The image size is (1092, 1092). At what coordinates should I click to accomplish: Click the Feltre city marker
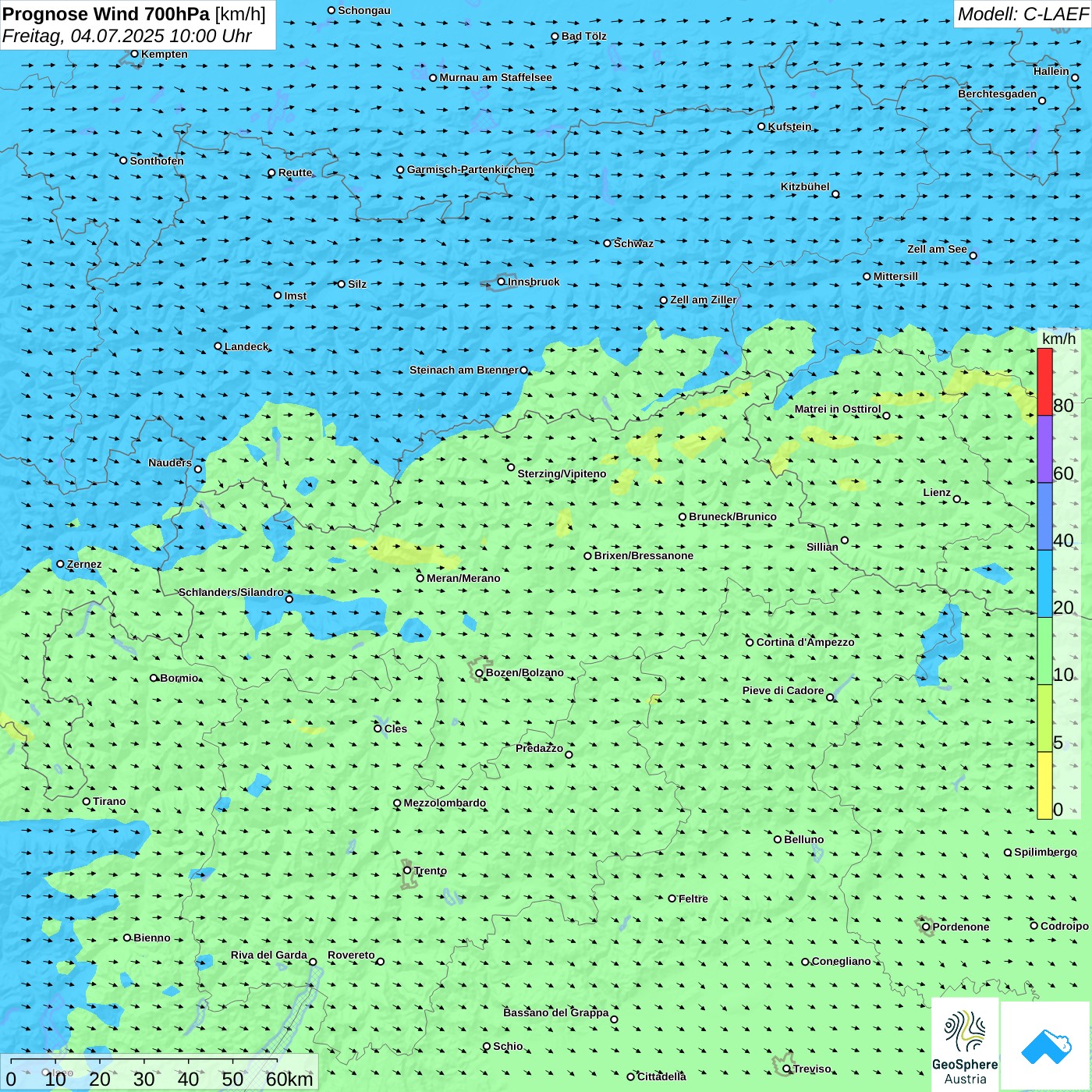point(672,899)
